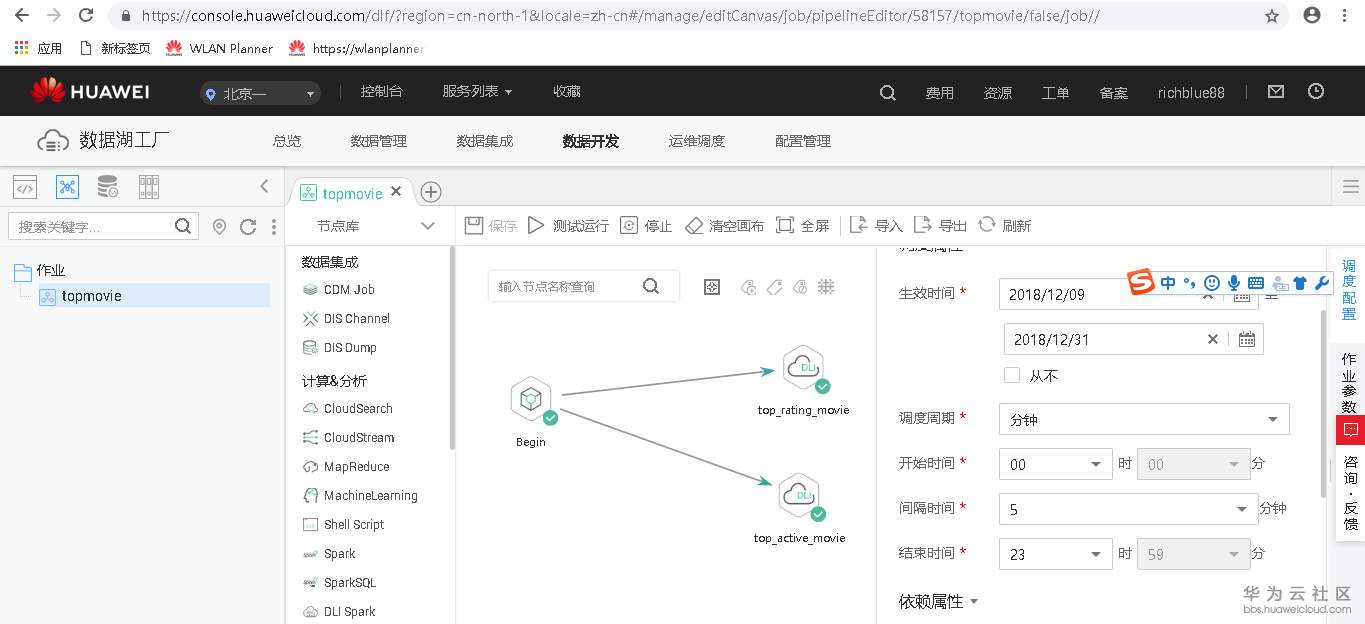Click the red feedback chat icon
This screenshot has width=1365, height=624.
point(1350,430)
